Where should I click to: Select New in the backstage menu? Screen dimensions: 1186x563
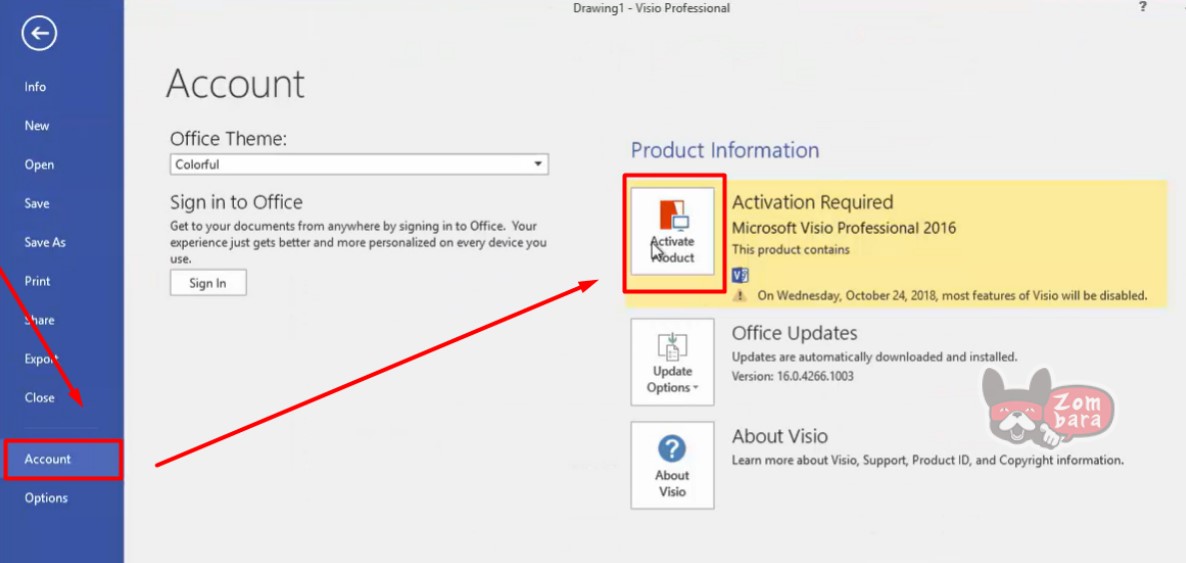[36, 126]
